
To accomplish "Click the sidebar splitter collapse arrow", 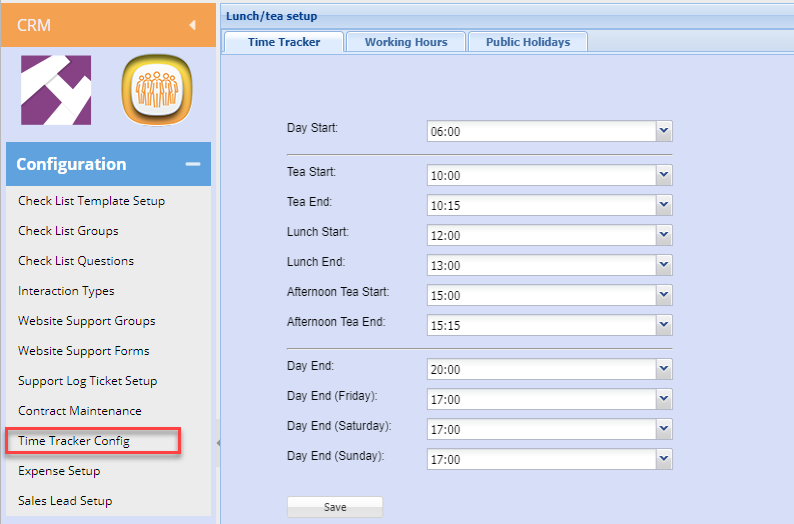I will 218,443.
